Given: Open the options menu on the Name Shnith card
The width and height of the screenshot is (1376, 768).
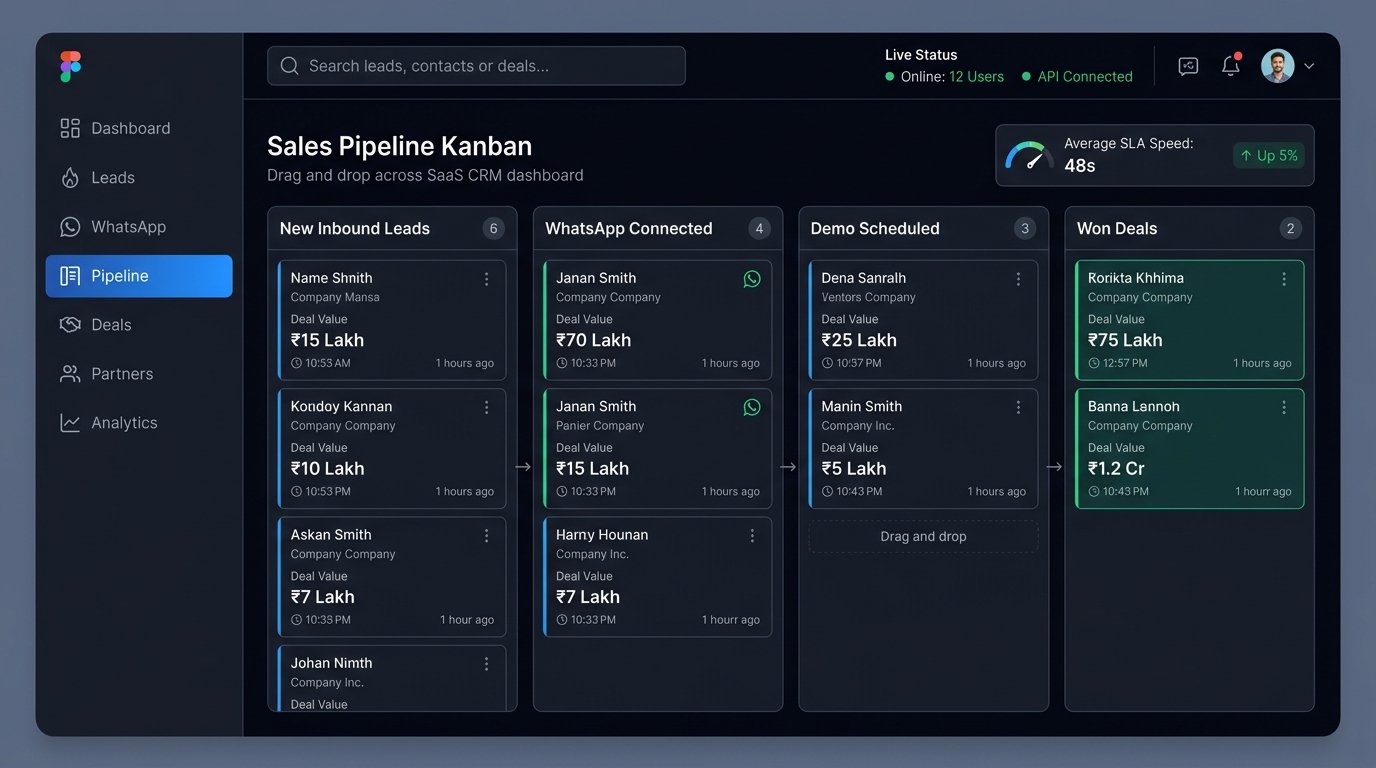Looking at the screenshot, I should tap(487, 279).
